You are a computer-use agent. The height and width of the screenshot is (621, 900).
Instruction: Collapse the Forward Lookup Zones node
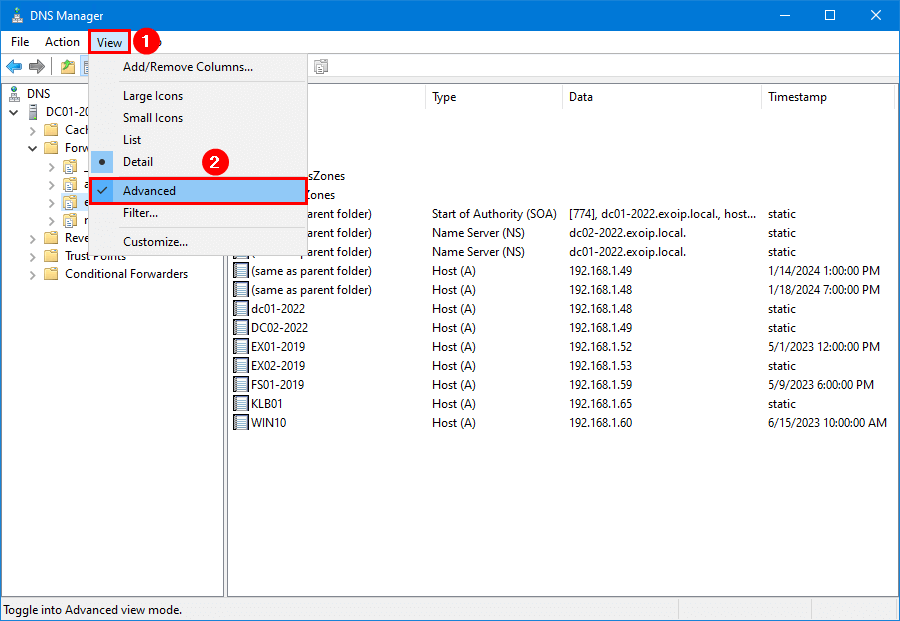[x=33, y=148]
